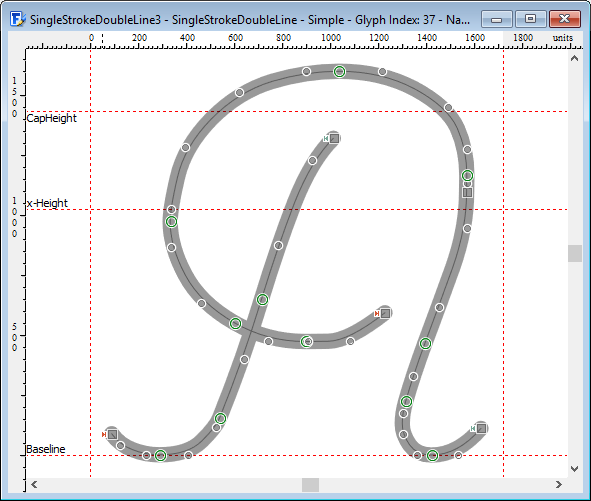Select green point on bottom-left curve at baseline
591x501 pixels.
pyautogui.click(x=161, y=455)
